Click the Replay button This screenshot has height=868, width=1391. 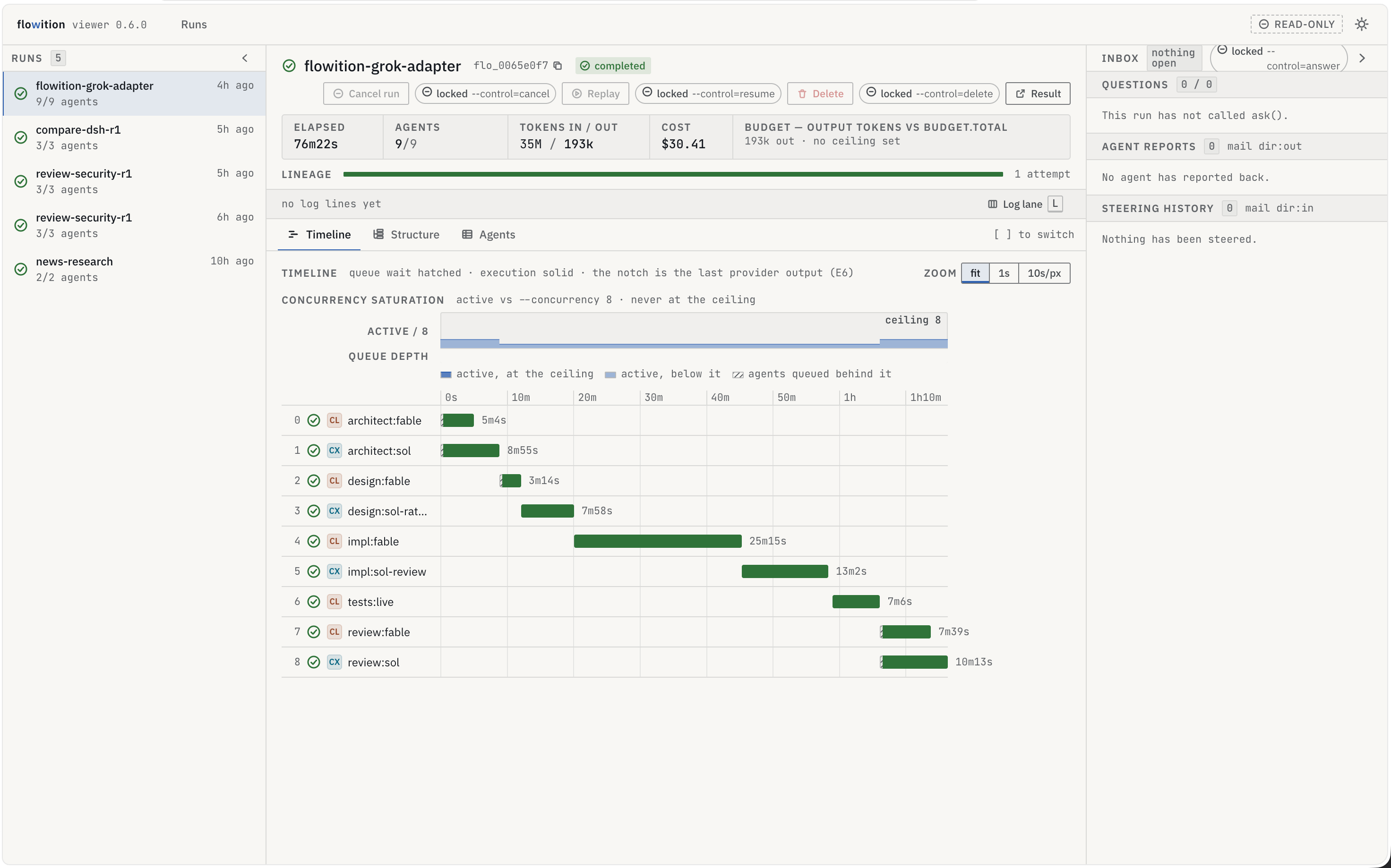(x=595, y=94)
